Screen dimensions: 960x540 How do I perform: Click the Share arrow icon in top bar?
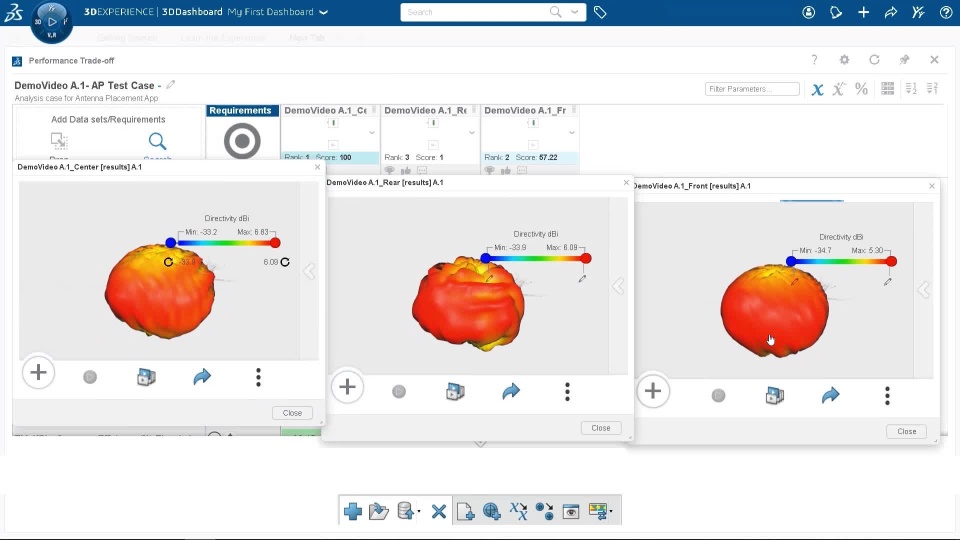coord(891,12)
